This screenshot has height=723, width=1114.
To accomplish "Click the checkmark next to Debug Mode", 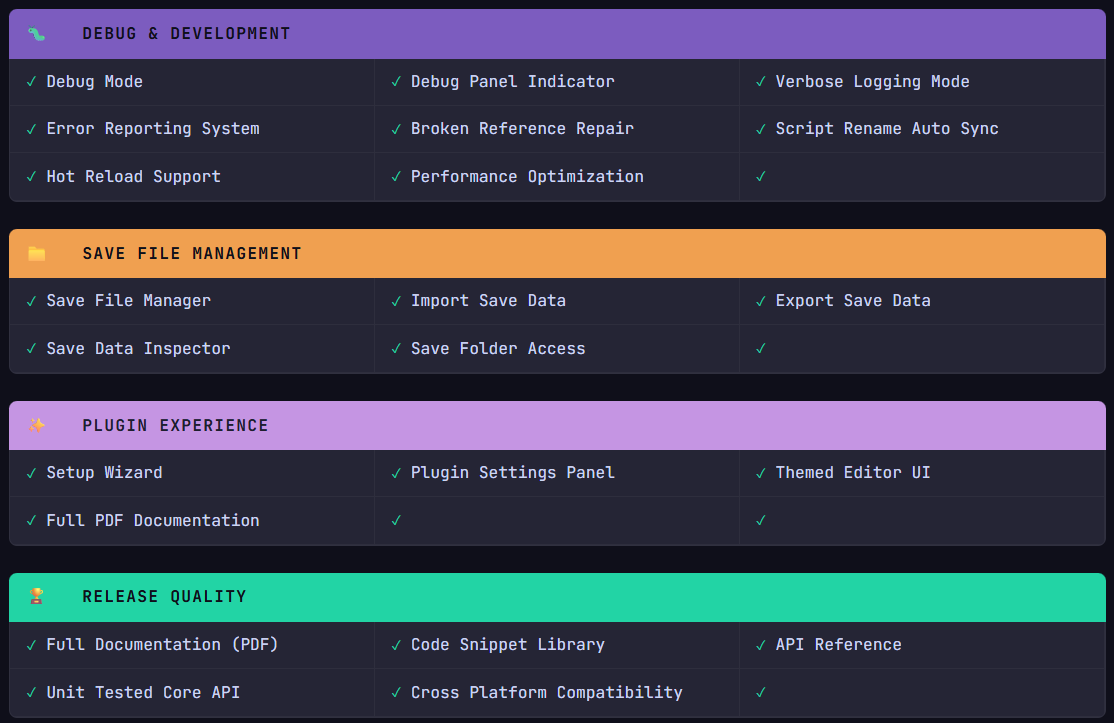I will (x=31, y=82).
